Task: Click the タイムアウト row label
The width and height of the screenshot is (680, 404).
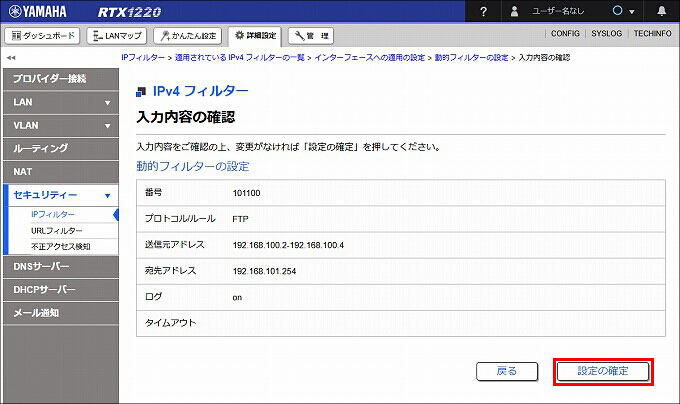Action: [x=170, y=323]
